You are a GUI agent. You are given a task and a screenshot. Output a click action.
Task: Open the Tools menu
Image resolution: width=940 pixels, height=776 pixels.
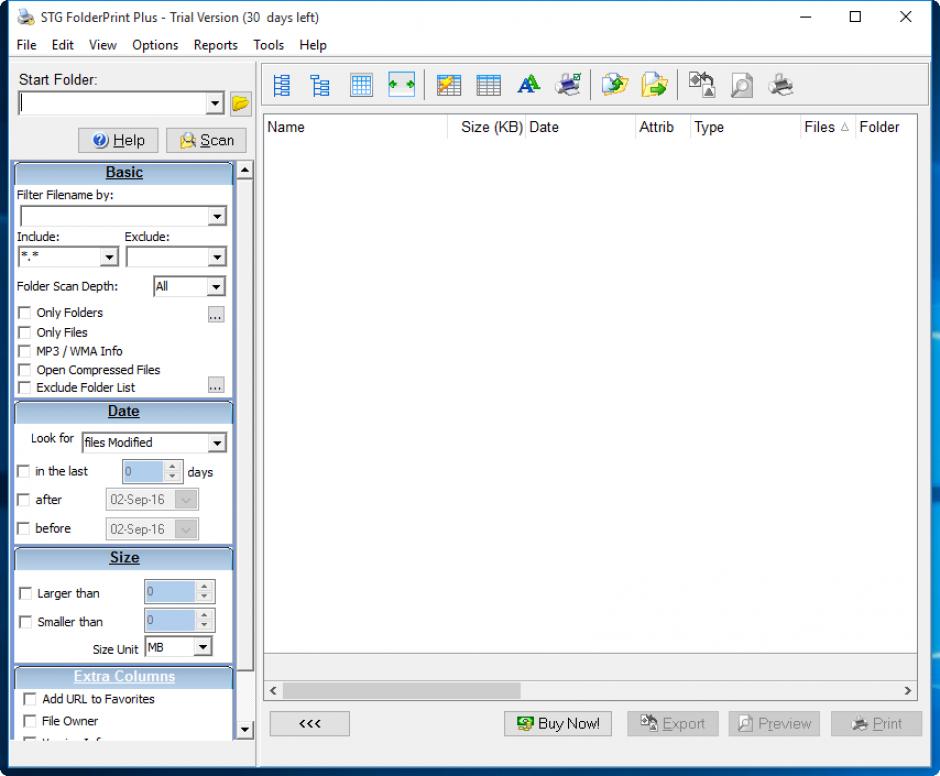pos(269,45)
